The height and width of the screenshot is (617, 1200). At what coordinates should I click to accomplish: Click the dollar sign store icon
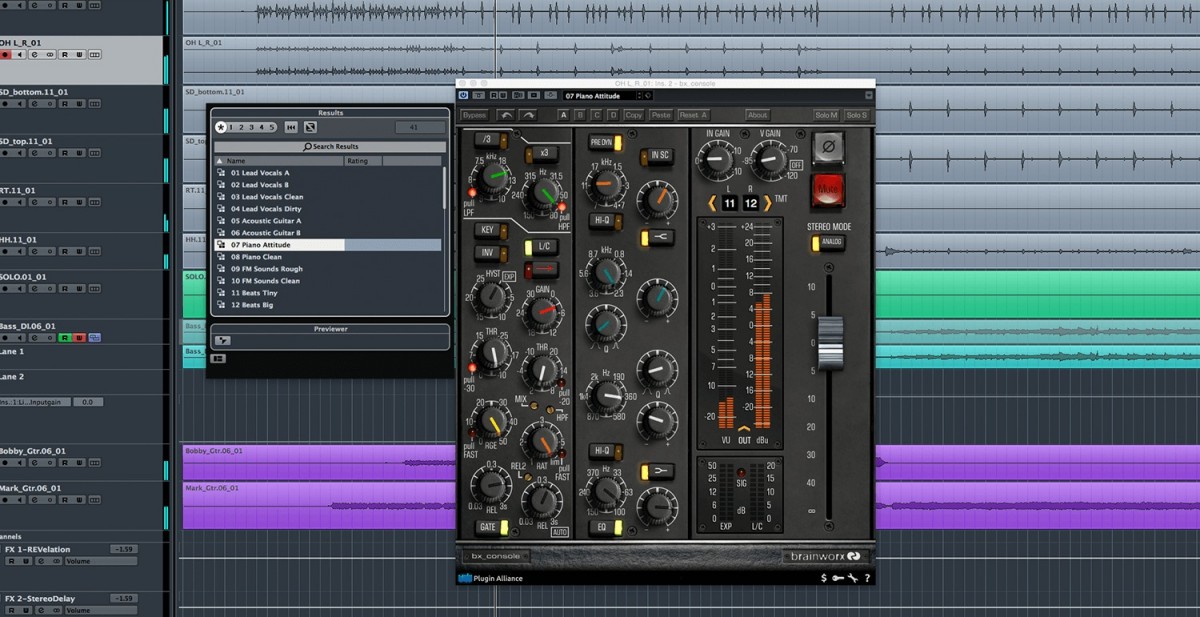point(823,578)
